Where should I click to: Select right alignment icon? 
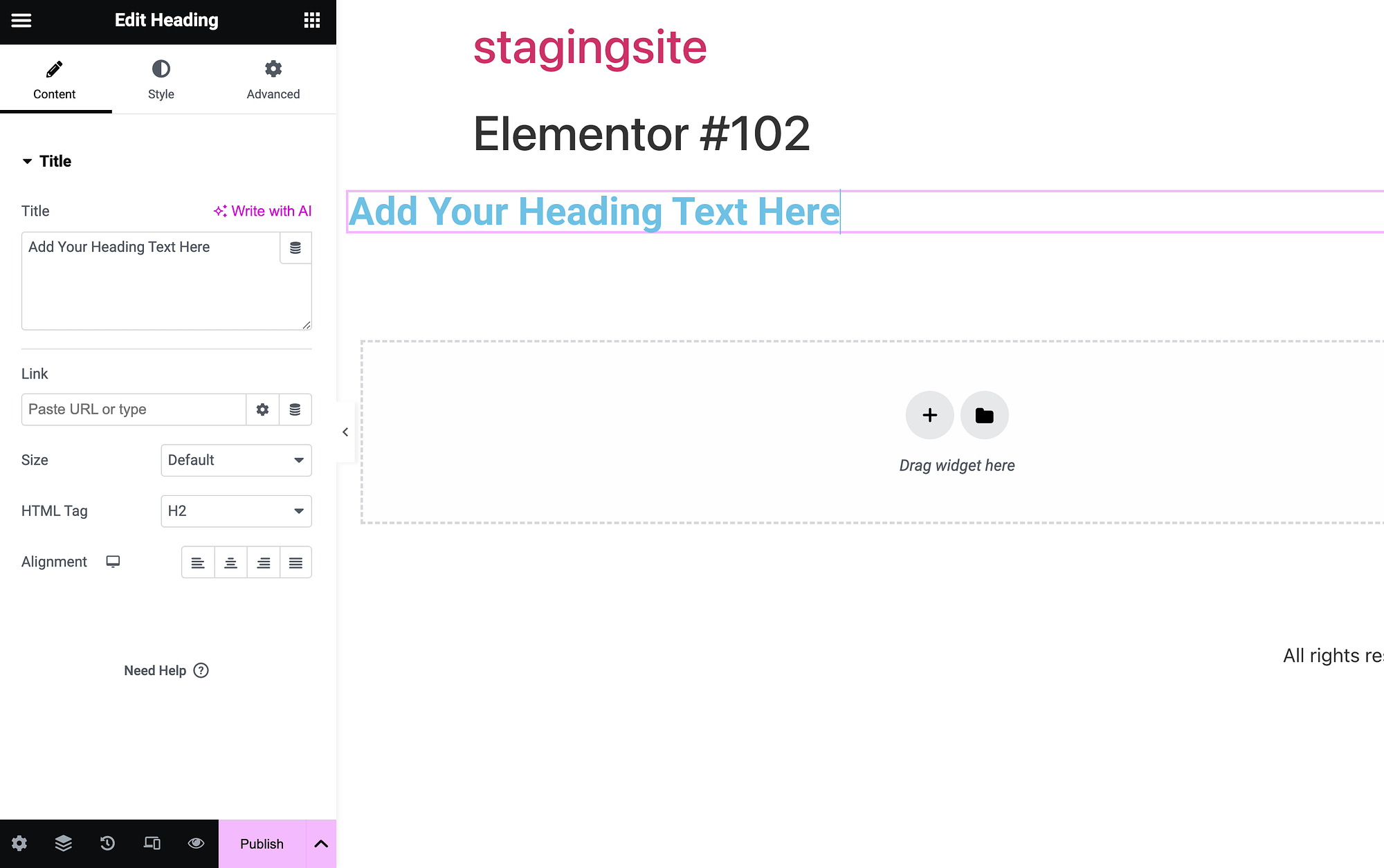tap(264, 563)
